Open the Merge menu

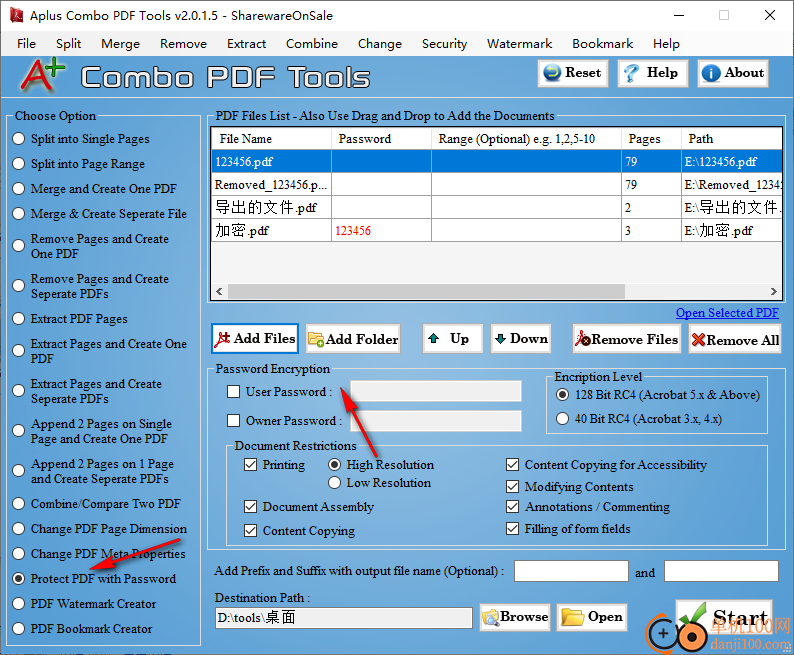121,44
